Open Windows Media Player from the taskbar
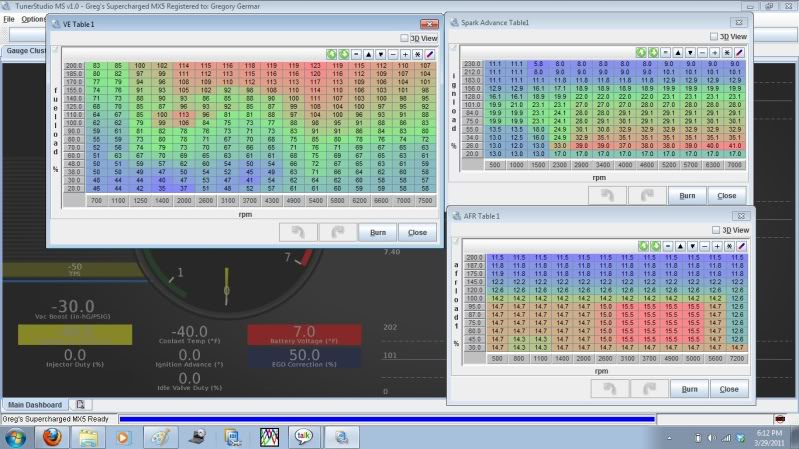This screenshot has width=799, height=449. tap(124, 437)
